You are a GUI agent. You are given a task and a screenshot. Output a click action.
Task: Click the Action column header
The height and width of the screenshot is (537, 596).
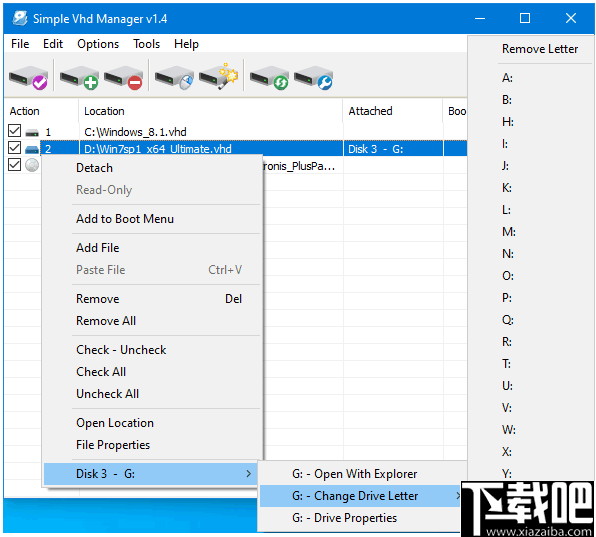pos(41,111)
